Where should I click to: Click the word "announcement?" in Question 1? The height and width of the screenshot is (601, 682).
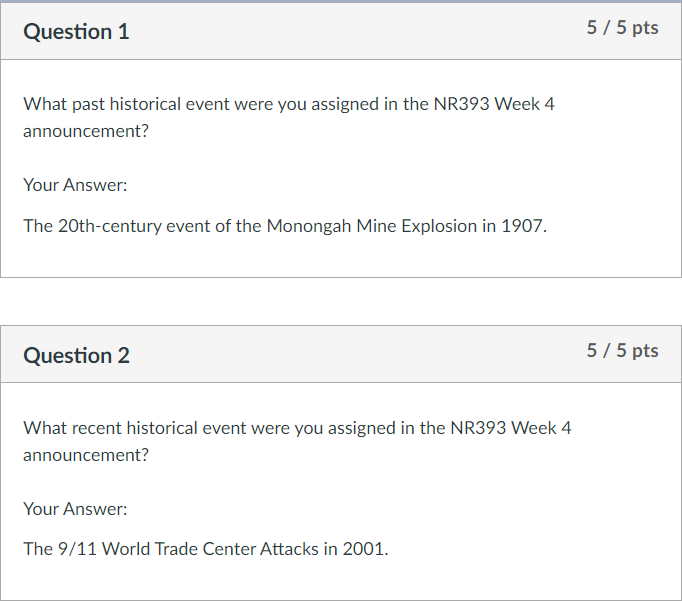[86, 131]
